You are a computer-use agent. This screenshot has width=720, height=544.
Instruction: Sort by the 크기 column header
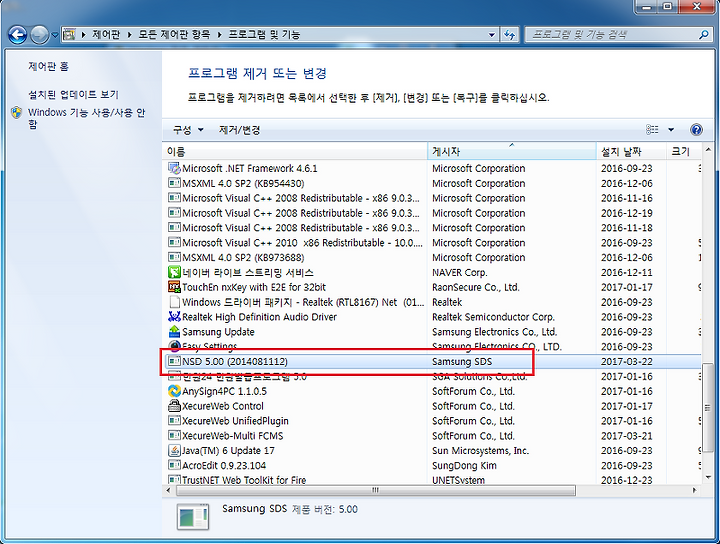click(x=684, y=151)
